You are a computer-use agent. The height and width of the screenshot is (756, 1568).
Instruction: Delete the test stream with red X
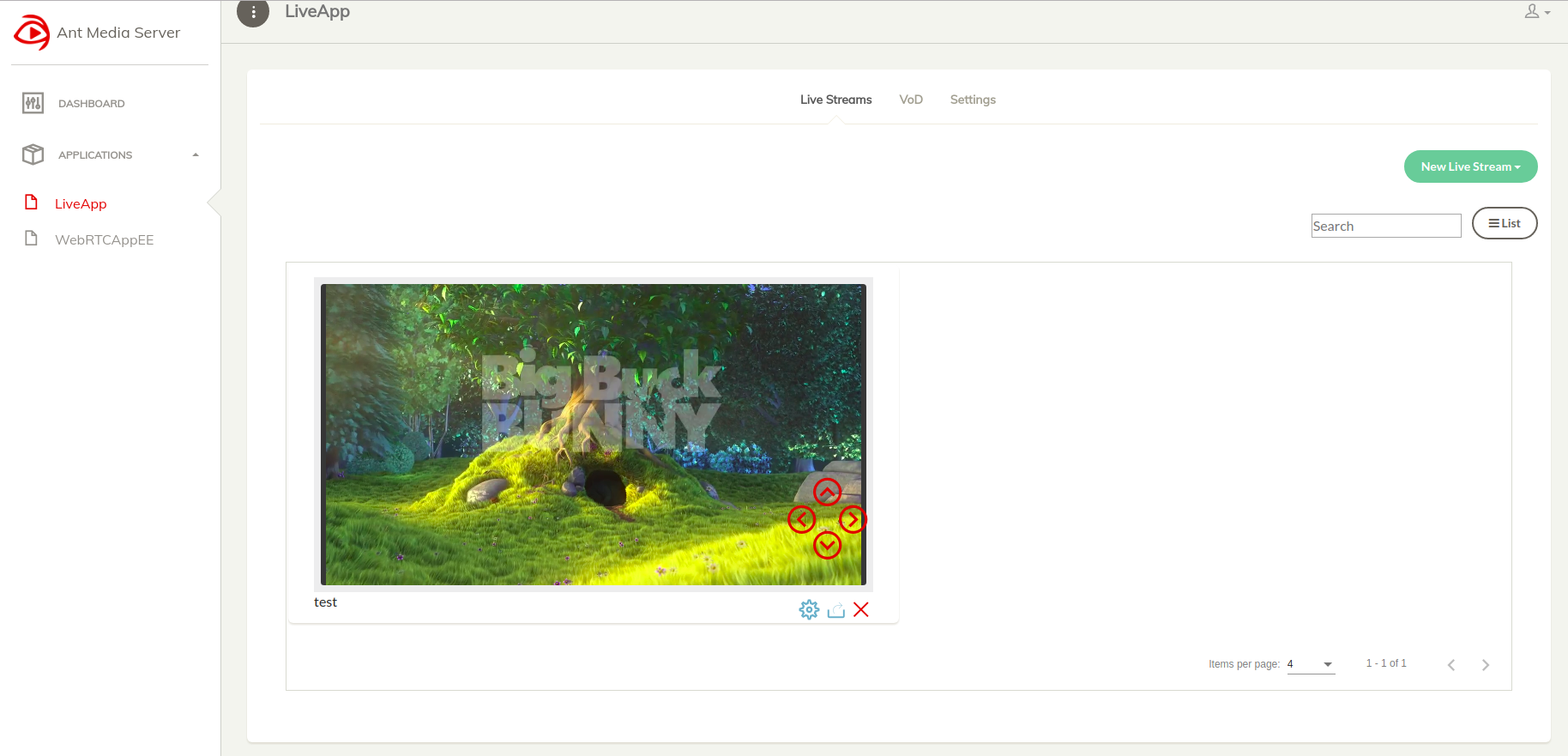pos(861,609)
